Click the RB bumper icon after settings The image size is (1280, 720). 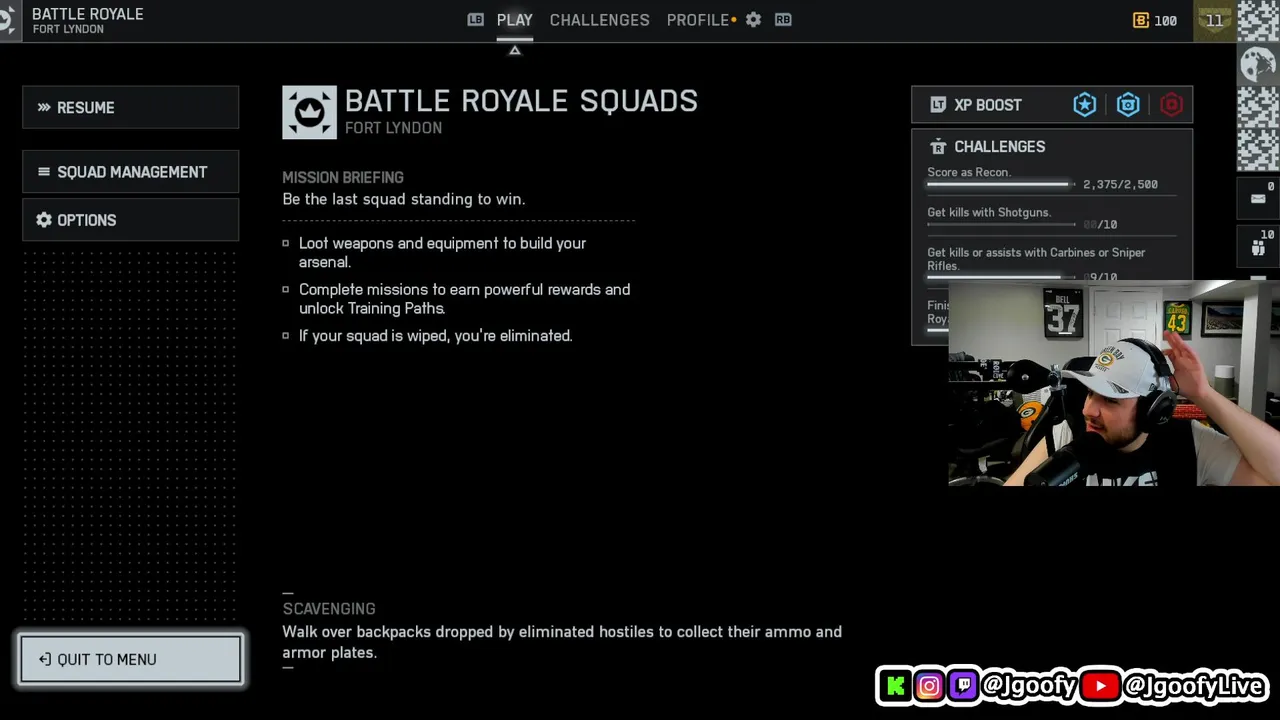(783, 20)
